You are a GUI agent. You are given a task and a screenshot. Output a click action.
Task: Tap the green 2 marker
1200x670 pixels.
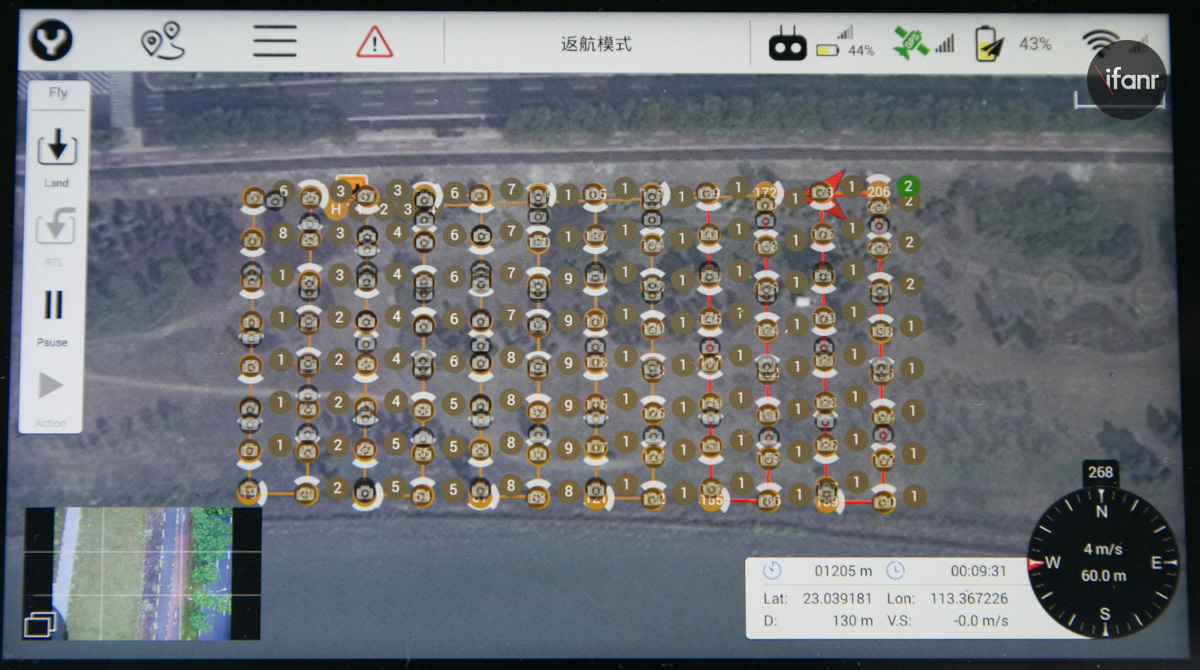908,186
